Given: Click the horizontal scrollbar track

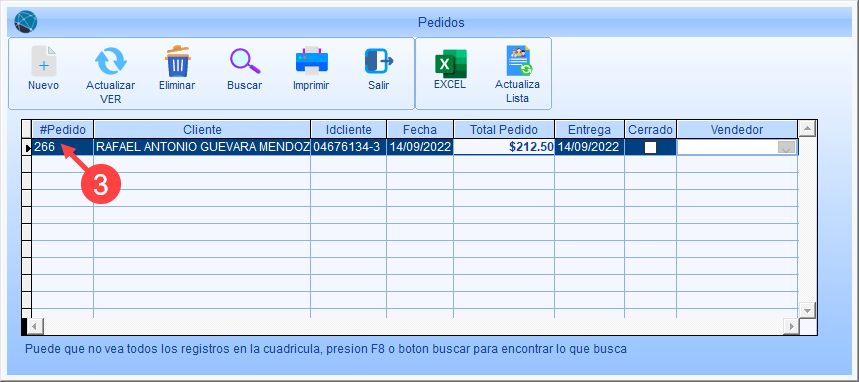Looking at the screenshot, I should click(413, 327).
